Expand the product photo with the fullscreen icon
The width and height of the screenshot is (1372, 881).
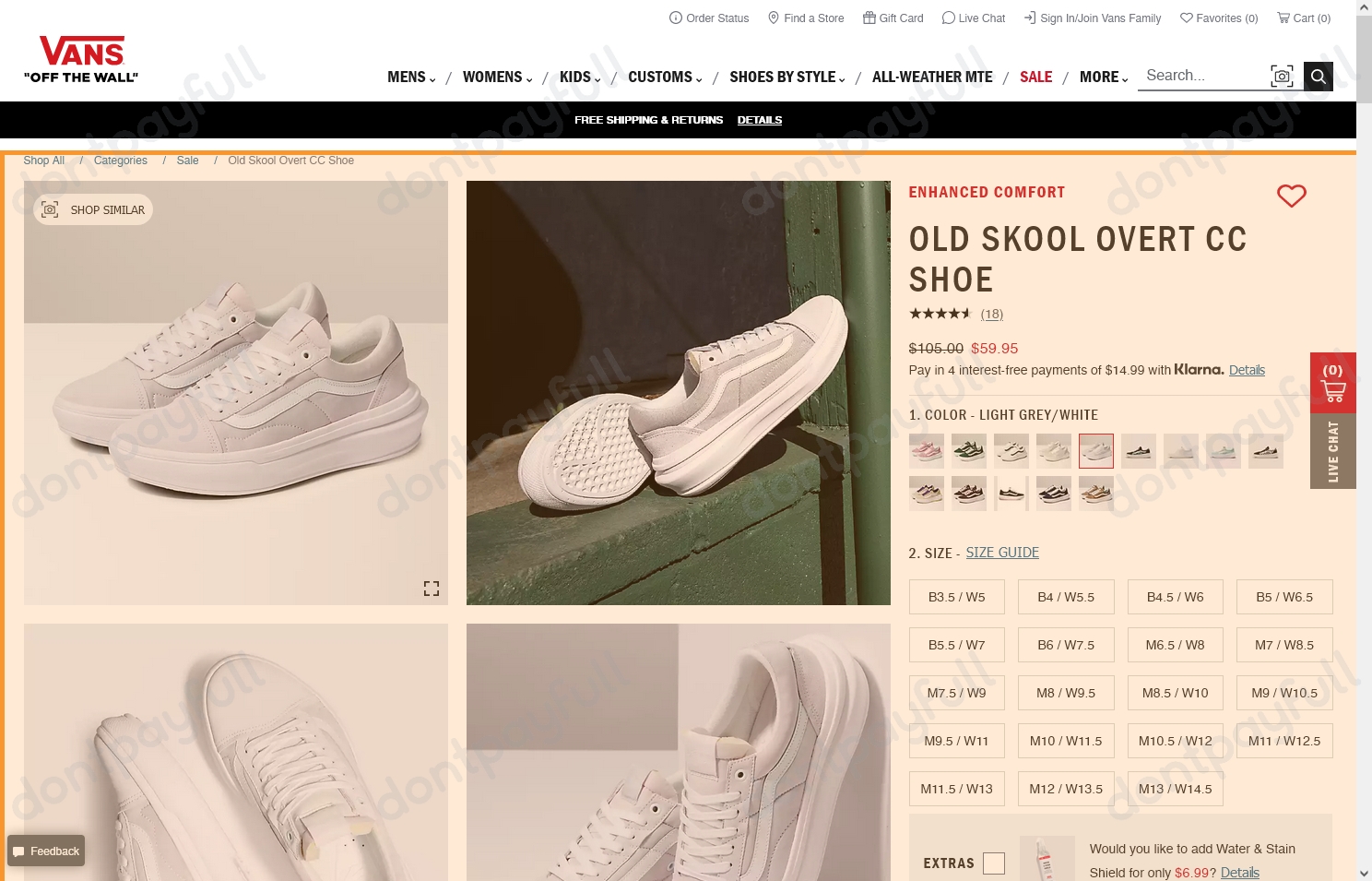[x=431, y=588]
